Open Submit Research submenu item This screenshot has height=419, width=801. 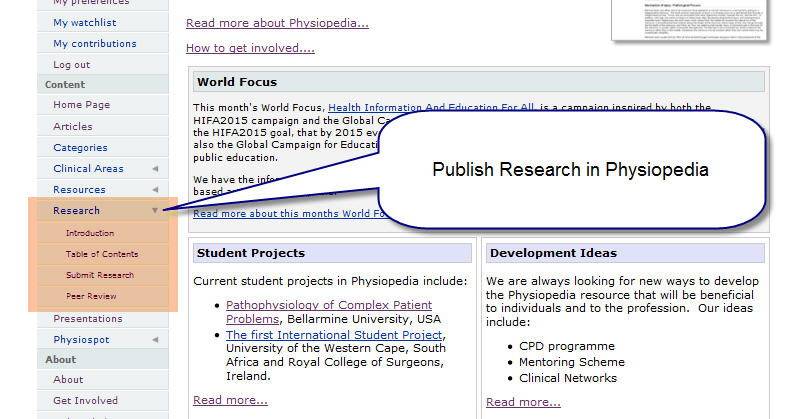pos(100,275)
